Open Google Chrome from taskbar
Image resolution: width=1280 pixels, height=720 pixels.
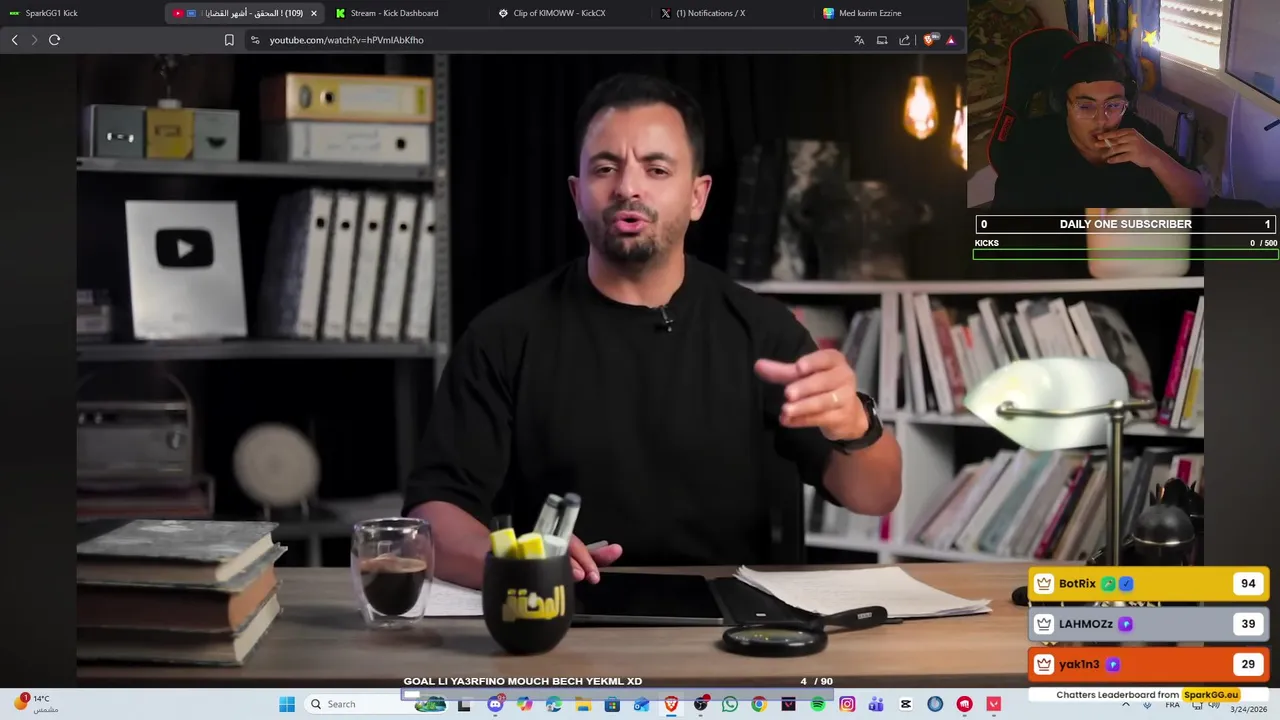759,704
